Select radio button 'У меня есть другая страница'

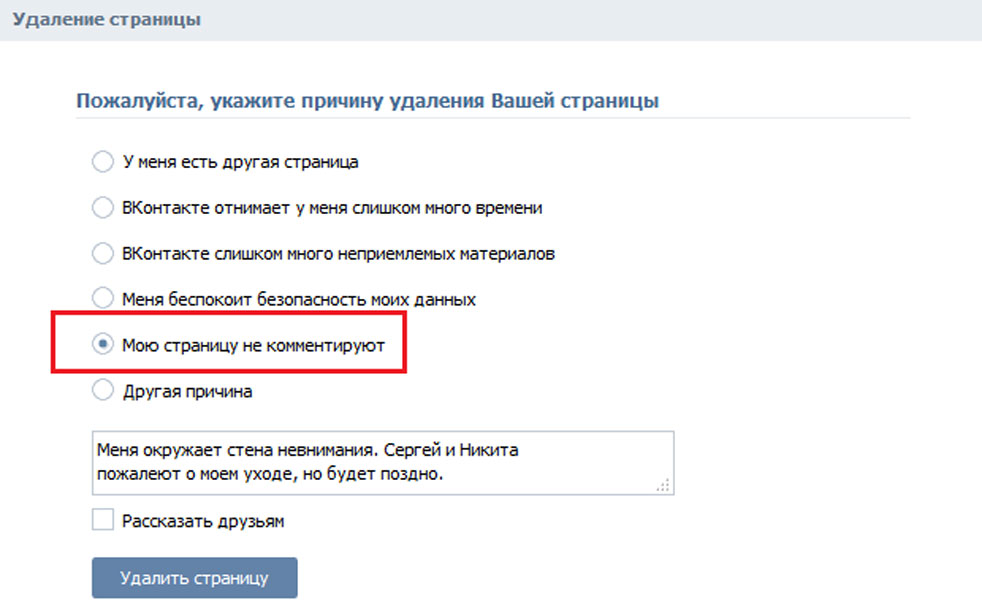103,162
